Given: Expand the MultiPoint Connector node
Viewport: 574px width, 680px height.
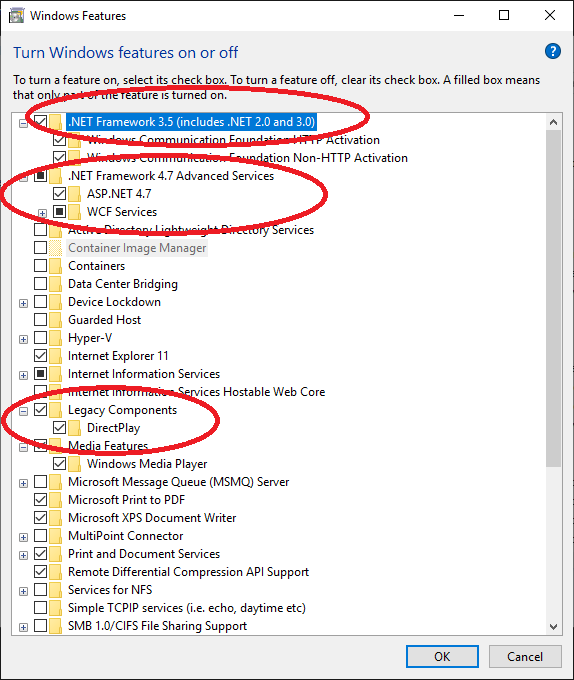Looking at the screenshot, I should pos(23,537).
